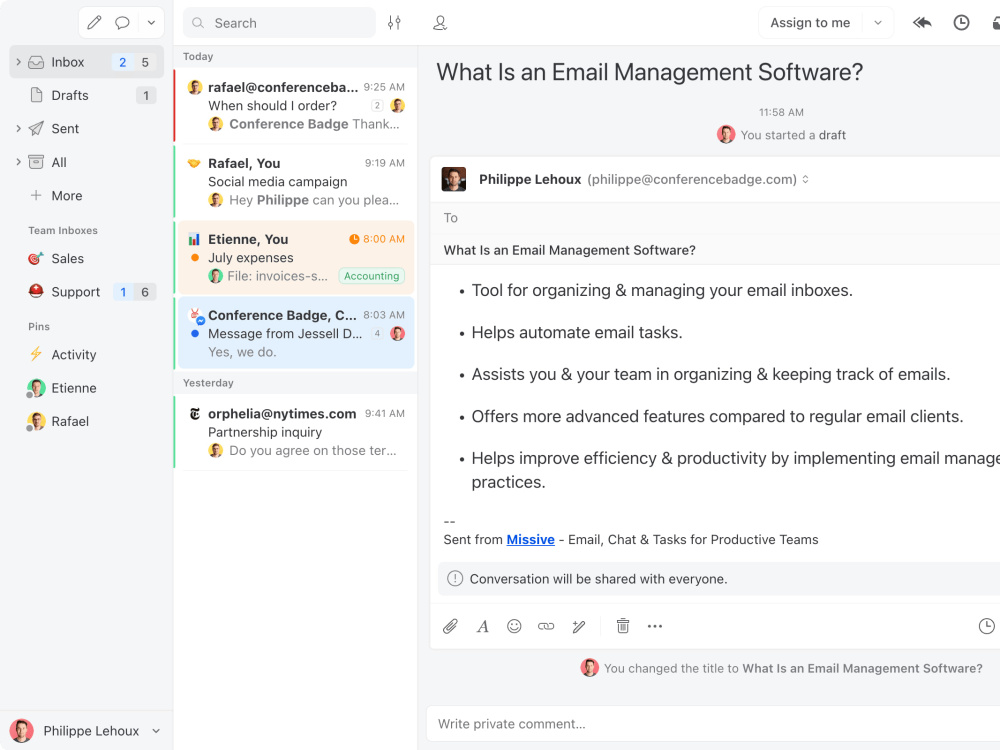Click snooze clock icon in top toolbar

961,23
